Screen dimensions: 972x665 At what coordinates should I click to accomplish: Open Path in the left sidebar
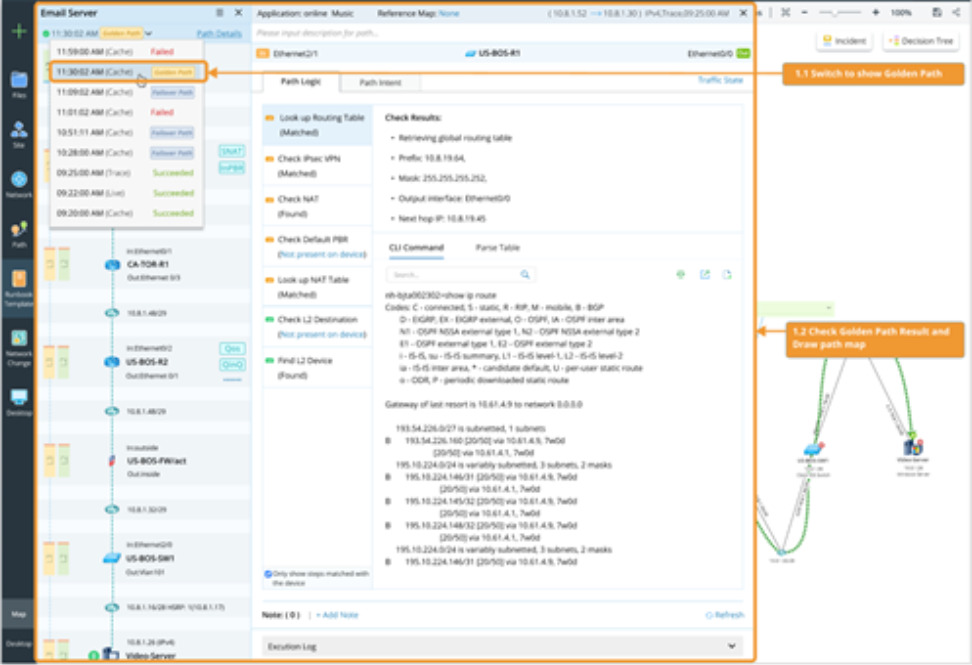click(x=19, y=234)
